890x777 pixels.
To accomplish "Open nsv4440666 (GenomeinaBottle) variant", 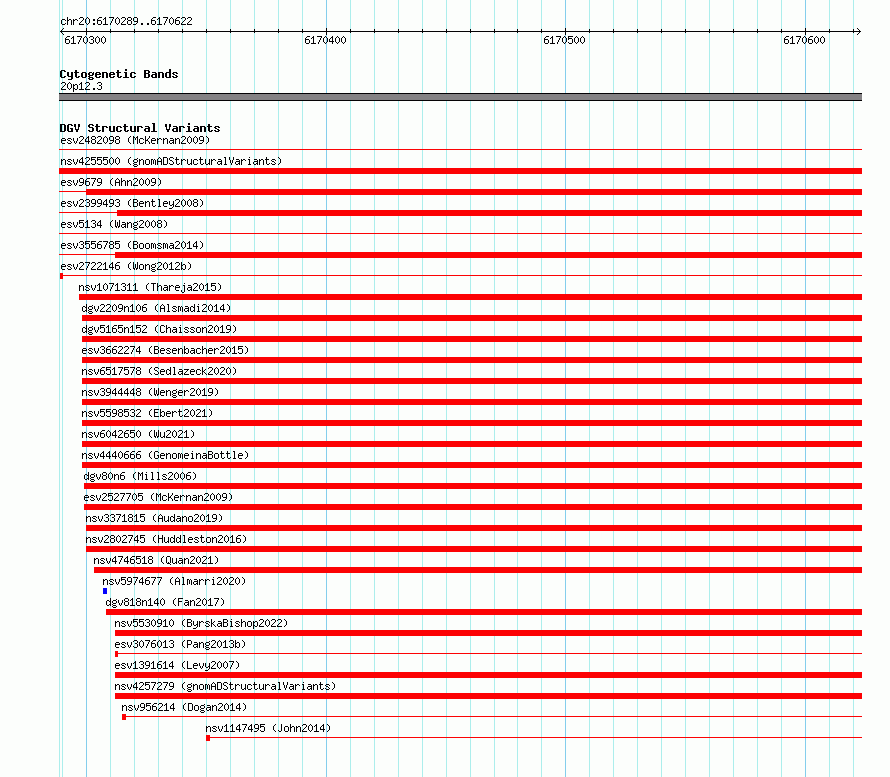I will (x=165, y=455).
